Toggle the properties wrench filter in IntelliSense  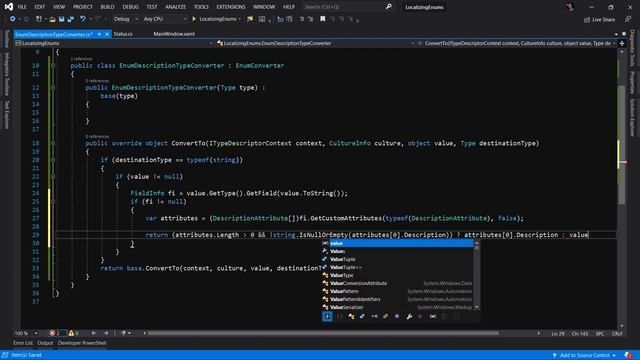click(x=409, y=316)
